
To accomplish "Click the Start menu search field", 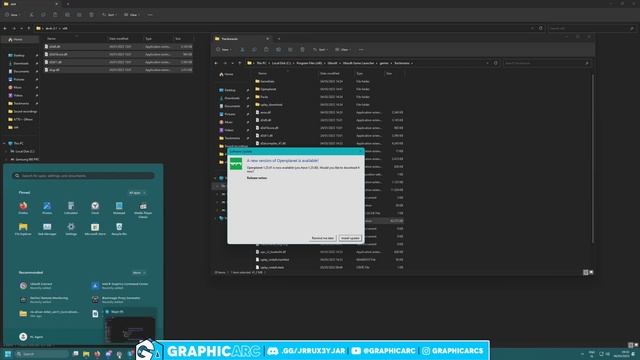I will tap(83, 176).
